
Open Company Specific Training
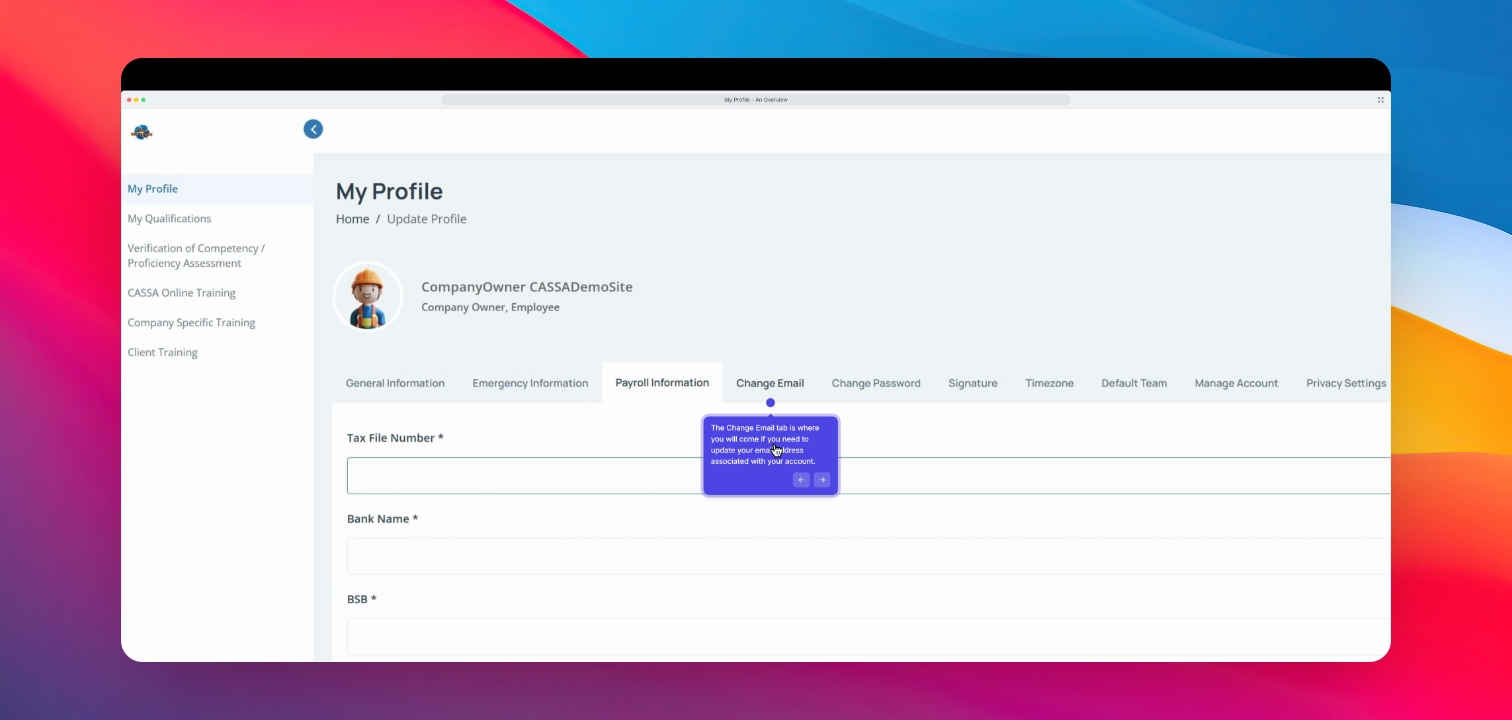[x=191, y=323]
